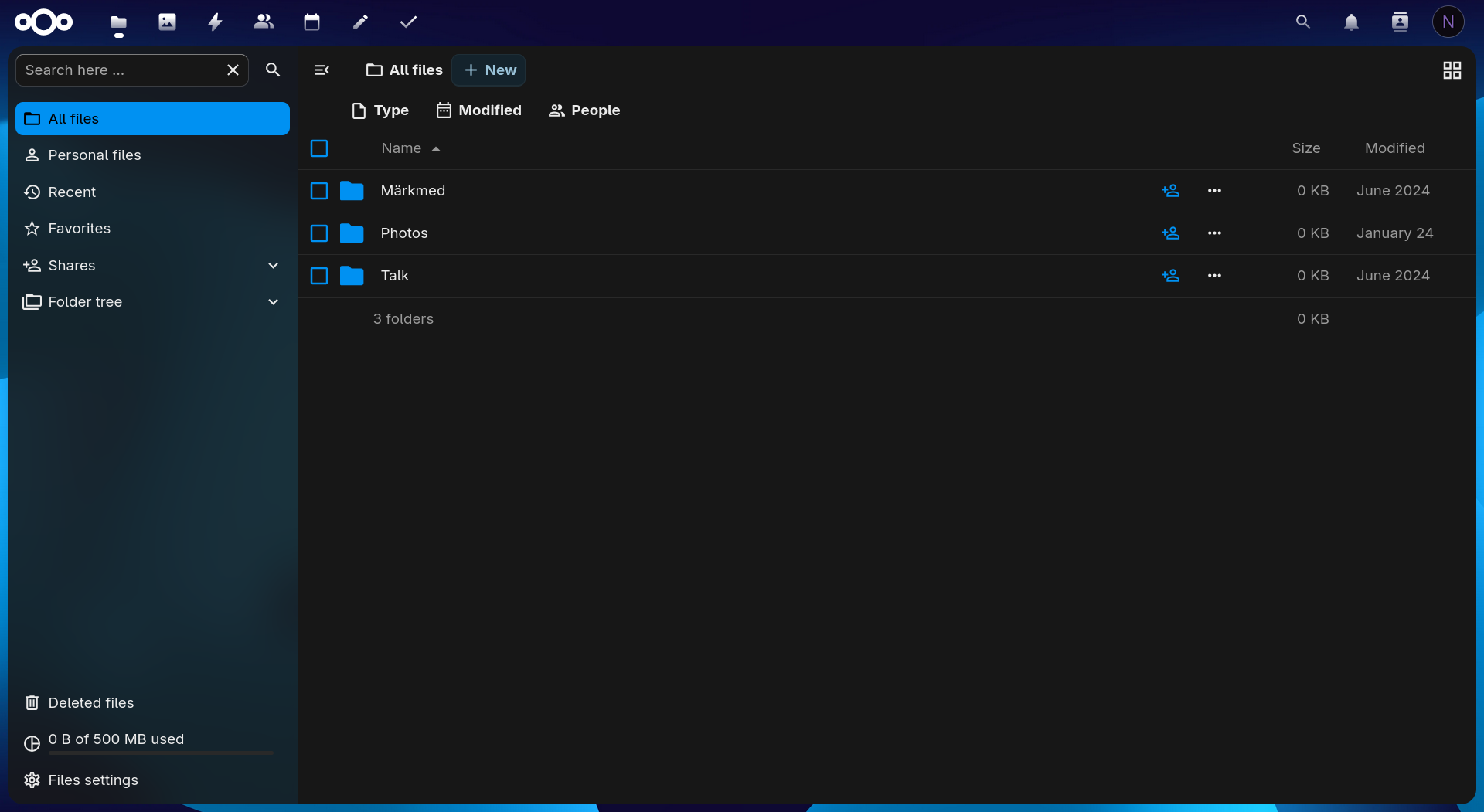
Task: Select the Märkmed folder checkbox
Action: click(319, 191)
